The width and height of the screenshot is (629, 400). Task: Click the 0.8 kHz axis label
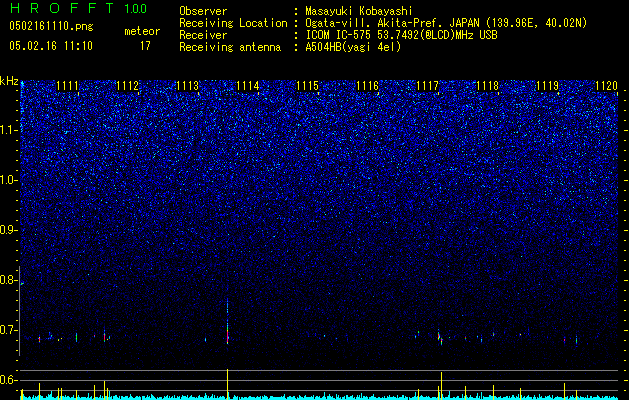tap(8, 280)
